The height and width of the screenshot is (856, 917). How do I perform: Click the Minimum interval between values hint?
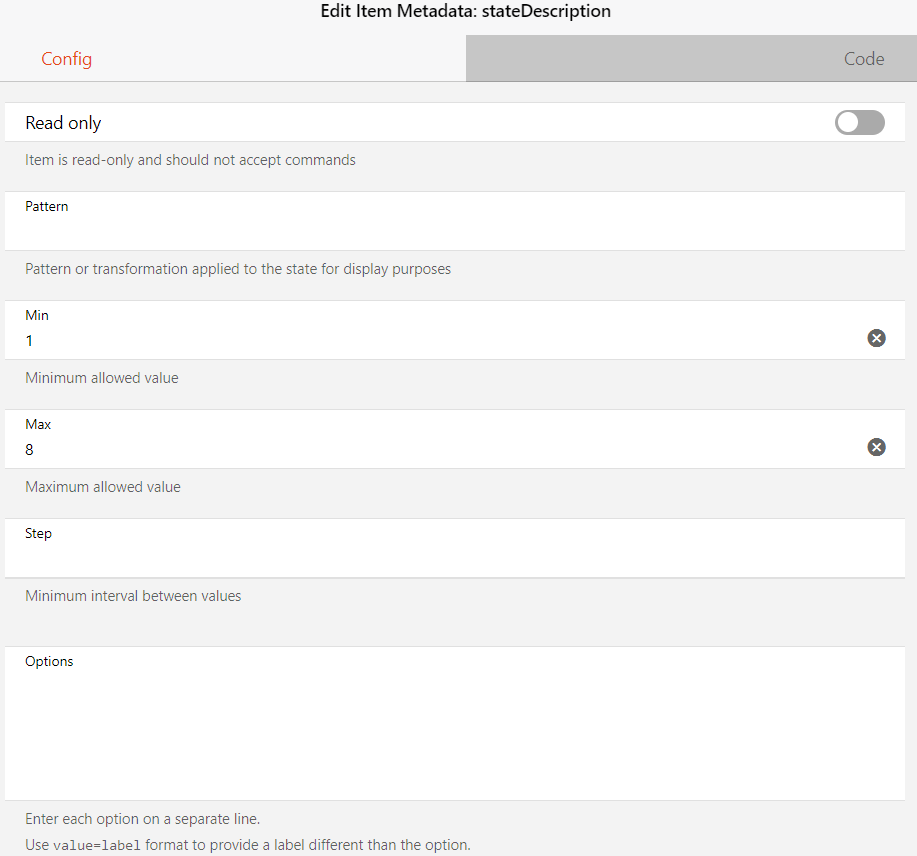pyautogui.click(x=133, y=596)
